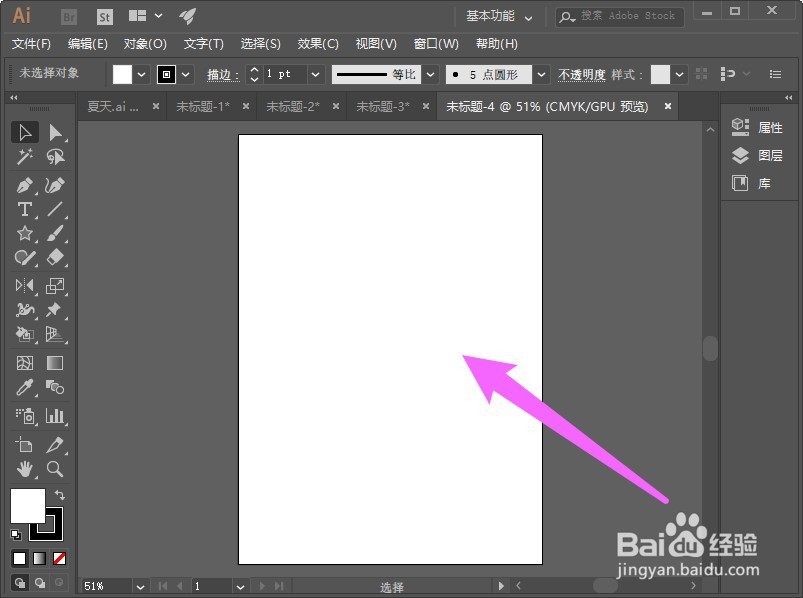Viewport: 803px width, 598px height.
Task: Select the Perspective Grid tool
Action: click(55, 334)
